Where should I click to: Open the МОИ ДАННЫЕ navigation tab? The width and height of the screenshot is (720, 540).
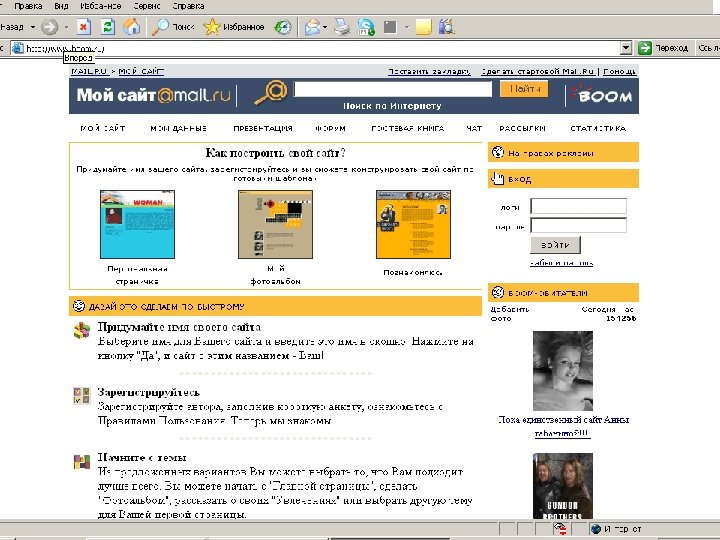tap(178, 129)
